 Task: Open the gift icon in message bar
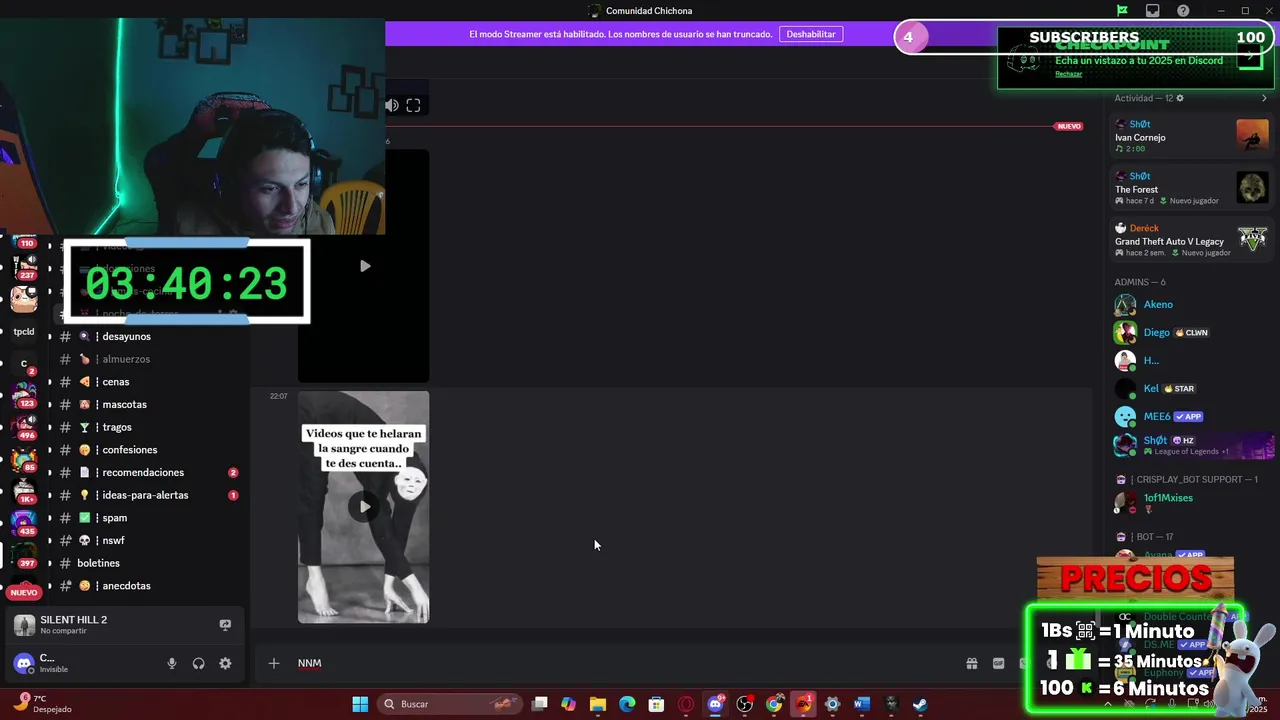971,663
